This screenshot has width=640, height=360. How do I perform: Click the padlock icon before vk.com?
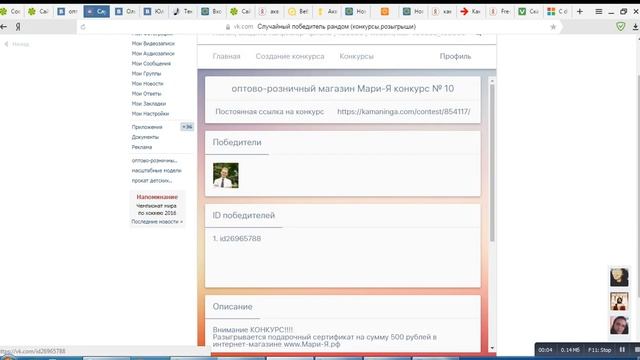[x=228, y=27]
